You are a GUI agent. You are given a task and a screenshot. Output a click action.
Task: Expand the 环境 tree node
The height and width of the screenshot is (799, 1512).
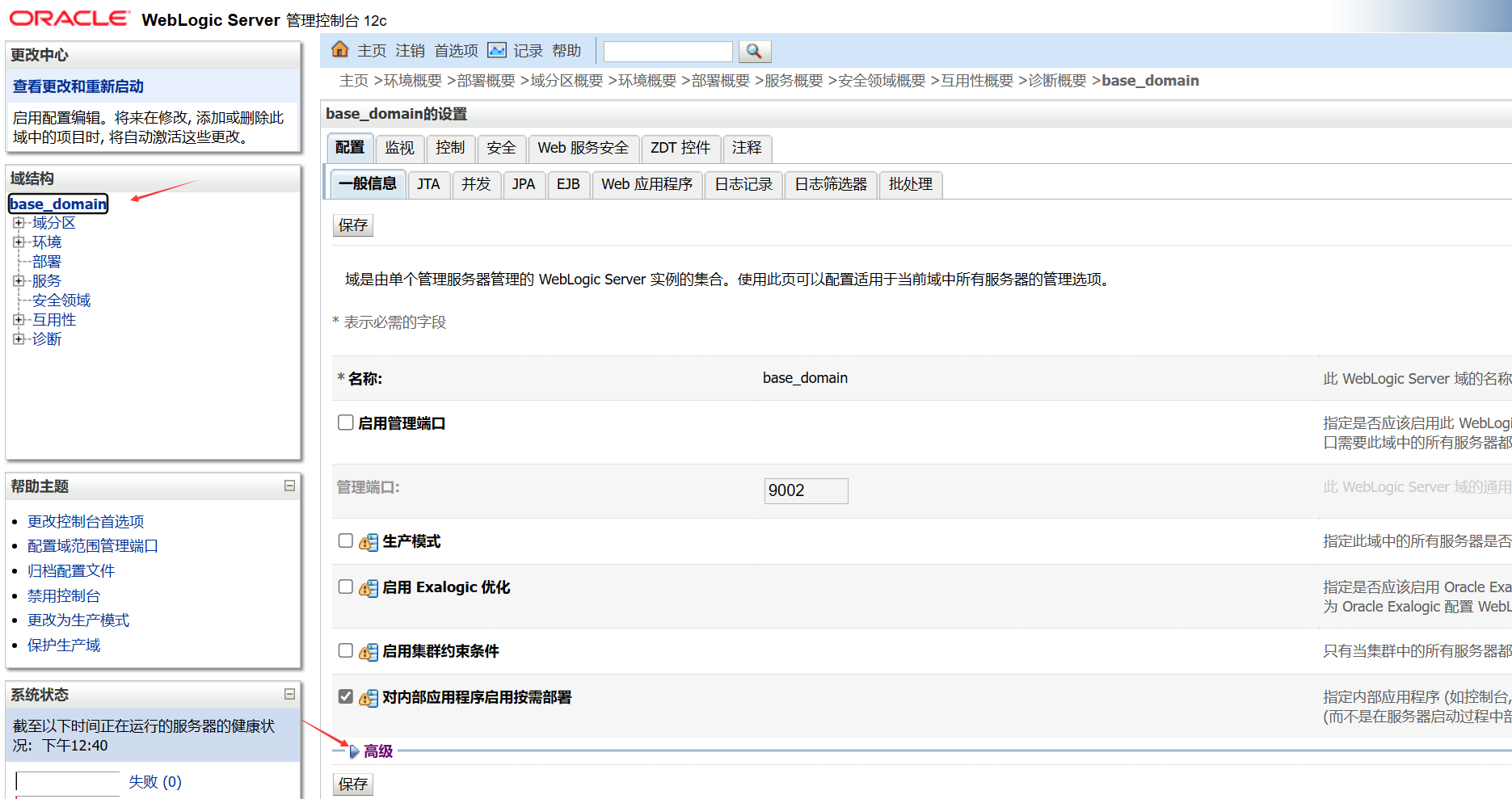(19, 242)
